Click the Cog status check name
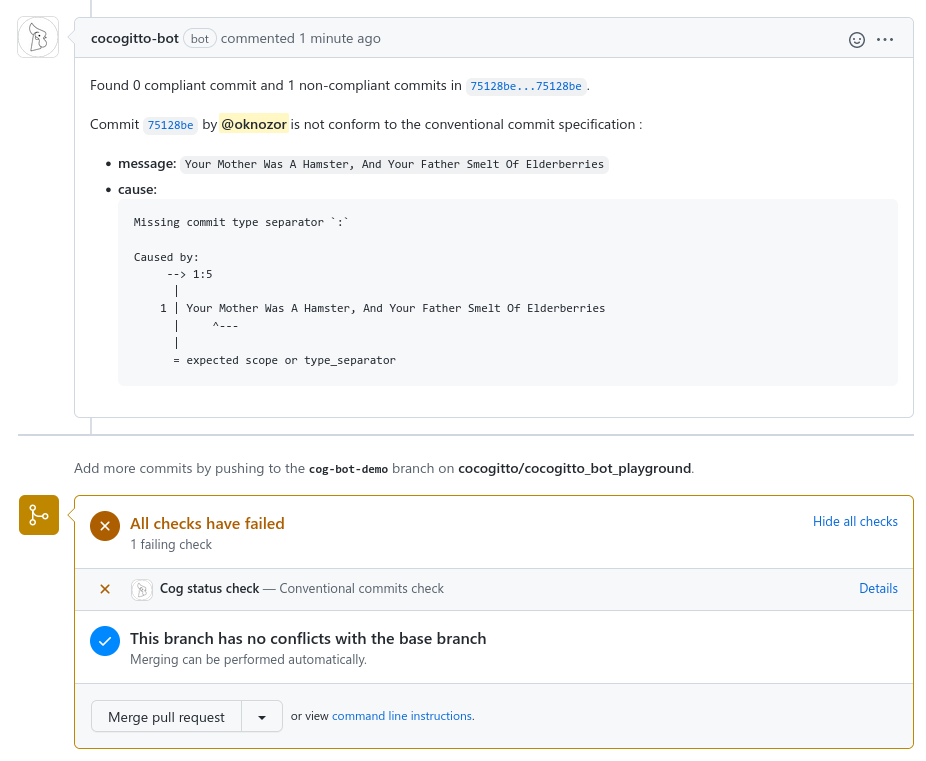 point(209,589)
